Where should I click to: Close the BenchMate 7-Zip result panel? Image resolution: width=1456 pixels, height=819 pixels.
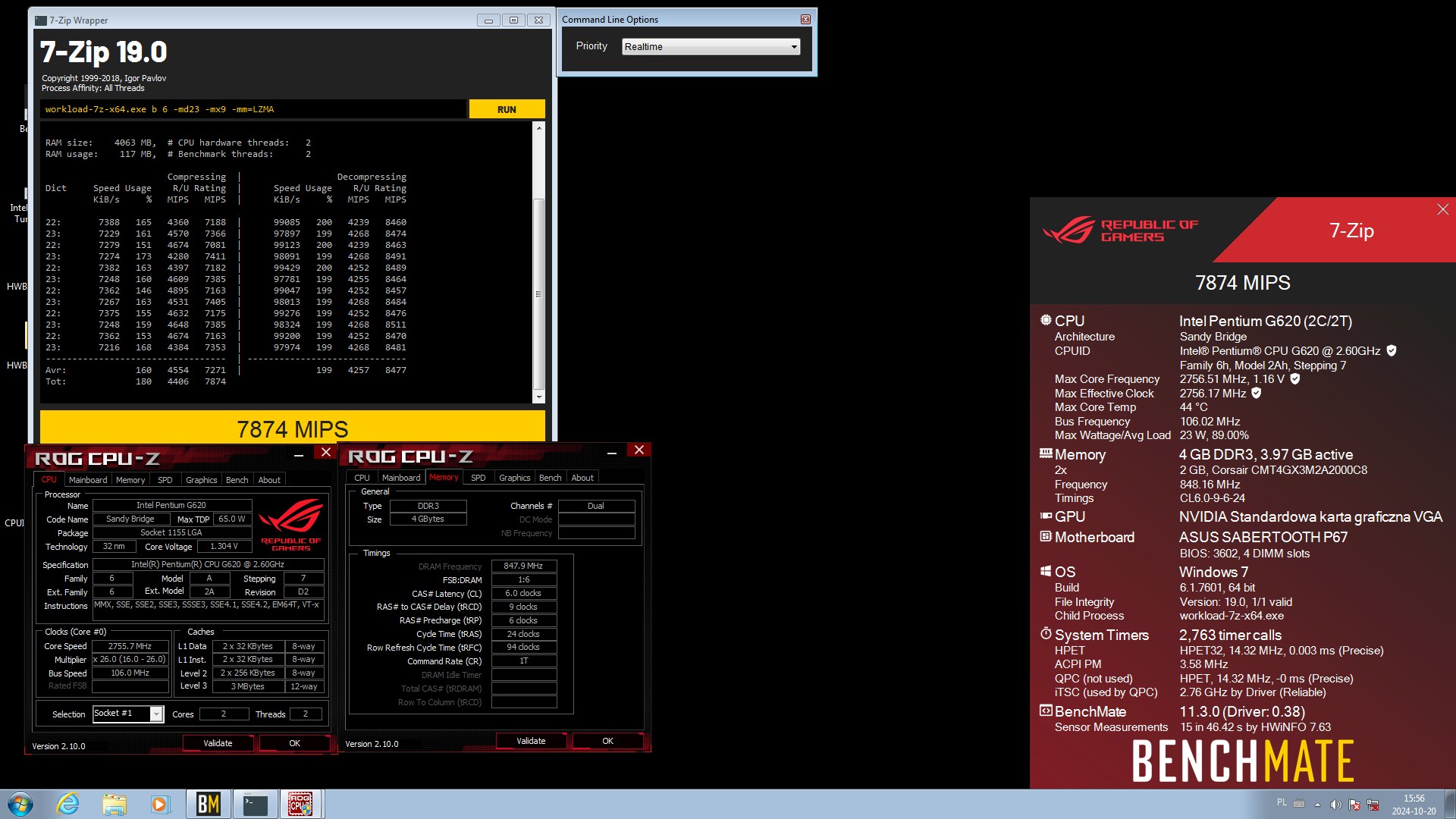(x=1442, y=209)
